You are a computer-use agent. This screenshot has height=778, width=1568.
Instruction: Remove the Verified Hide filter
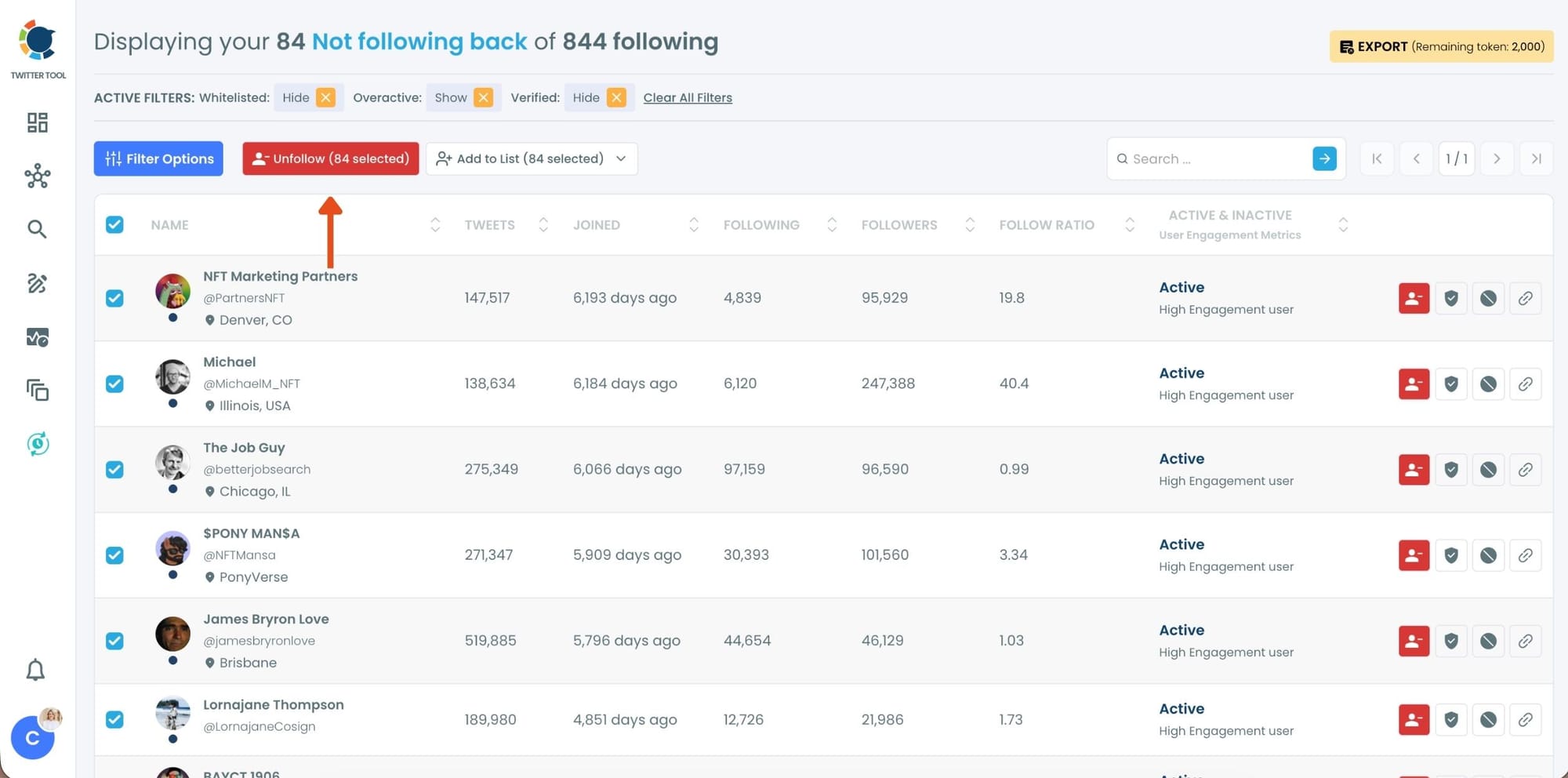click(x=616, y=97)
